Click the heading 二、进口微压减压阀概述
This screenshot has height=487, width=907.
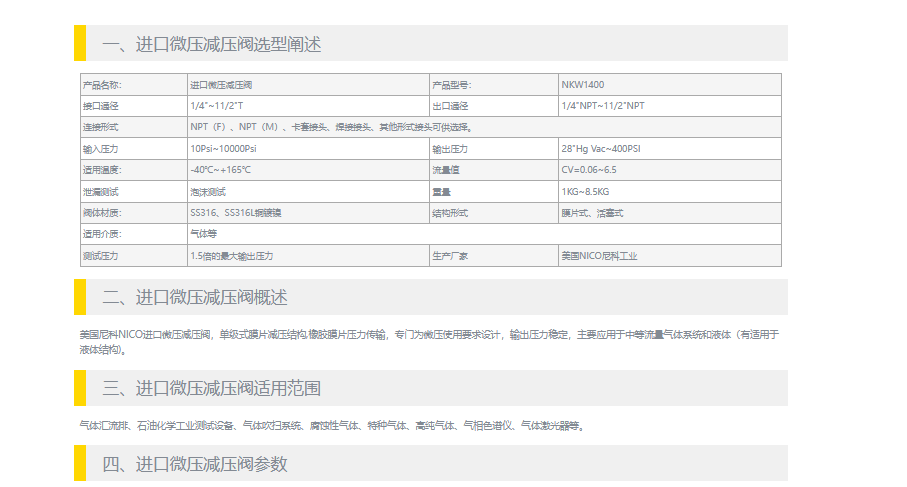pyautogui.click(x=194, y=297)
